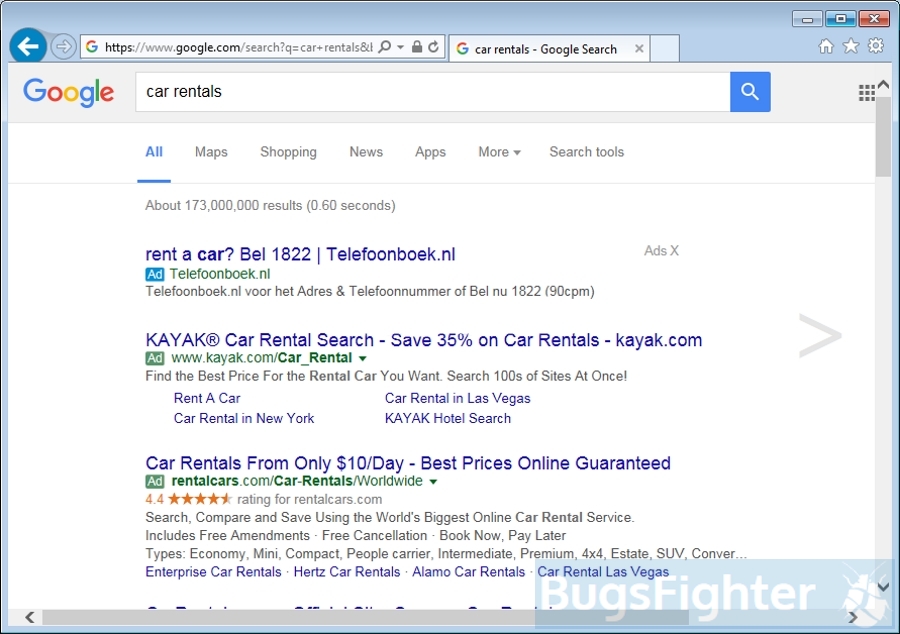This screenshot has height=634, width=900.
Task: Refresh the page with the reload icon
Action: (x=434, y=47)
